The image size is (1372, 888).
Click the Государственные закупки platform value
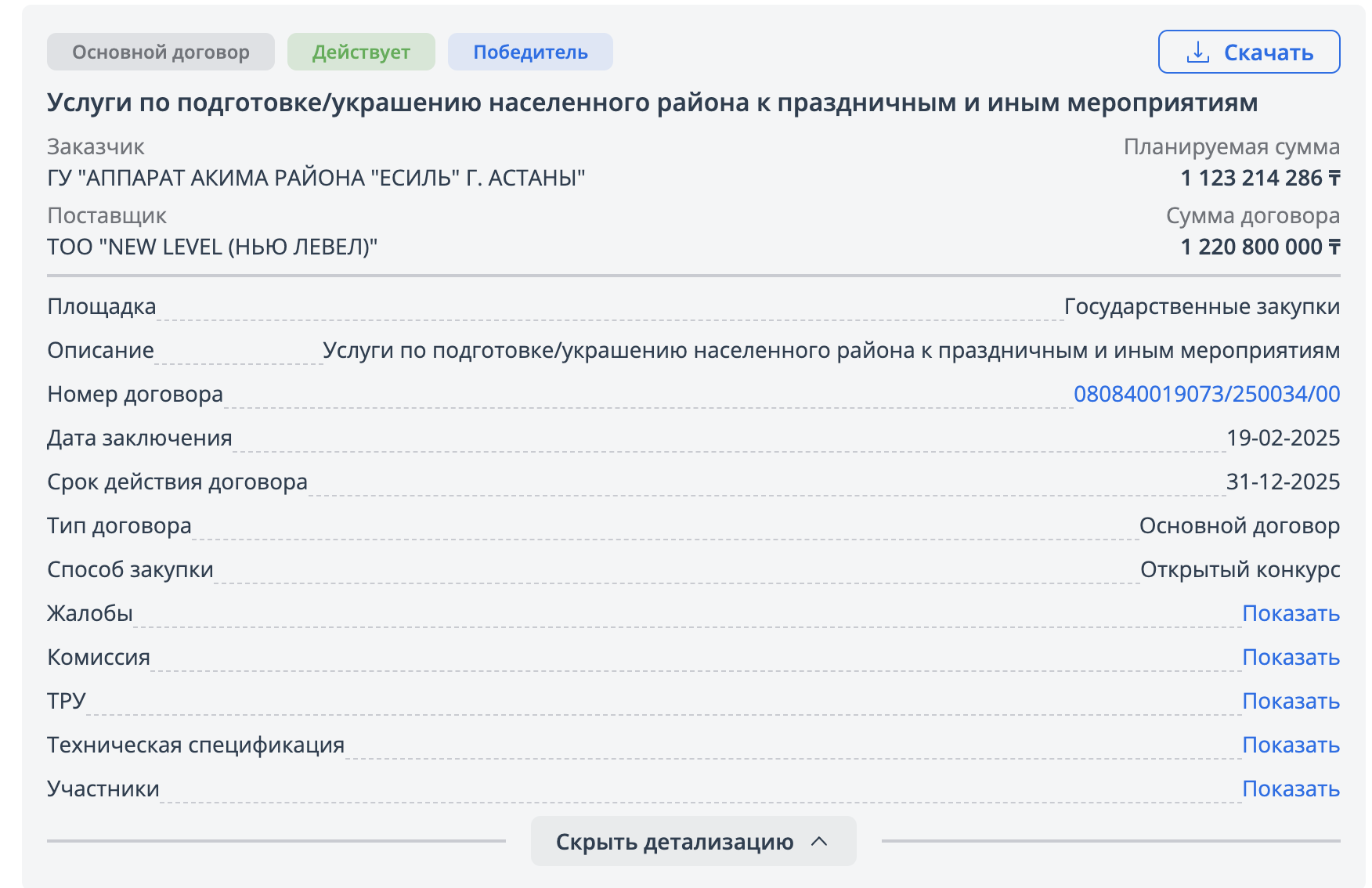point(1201,306)
